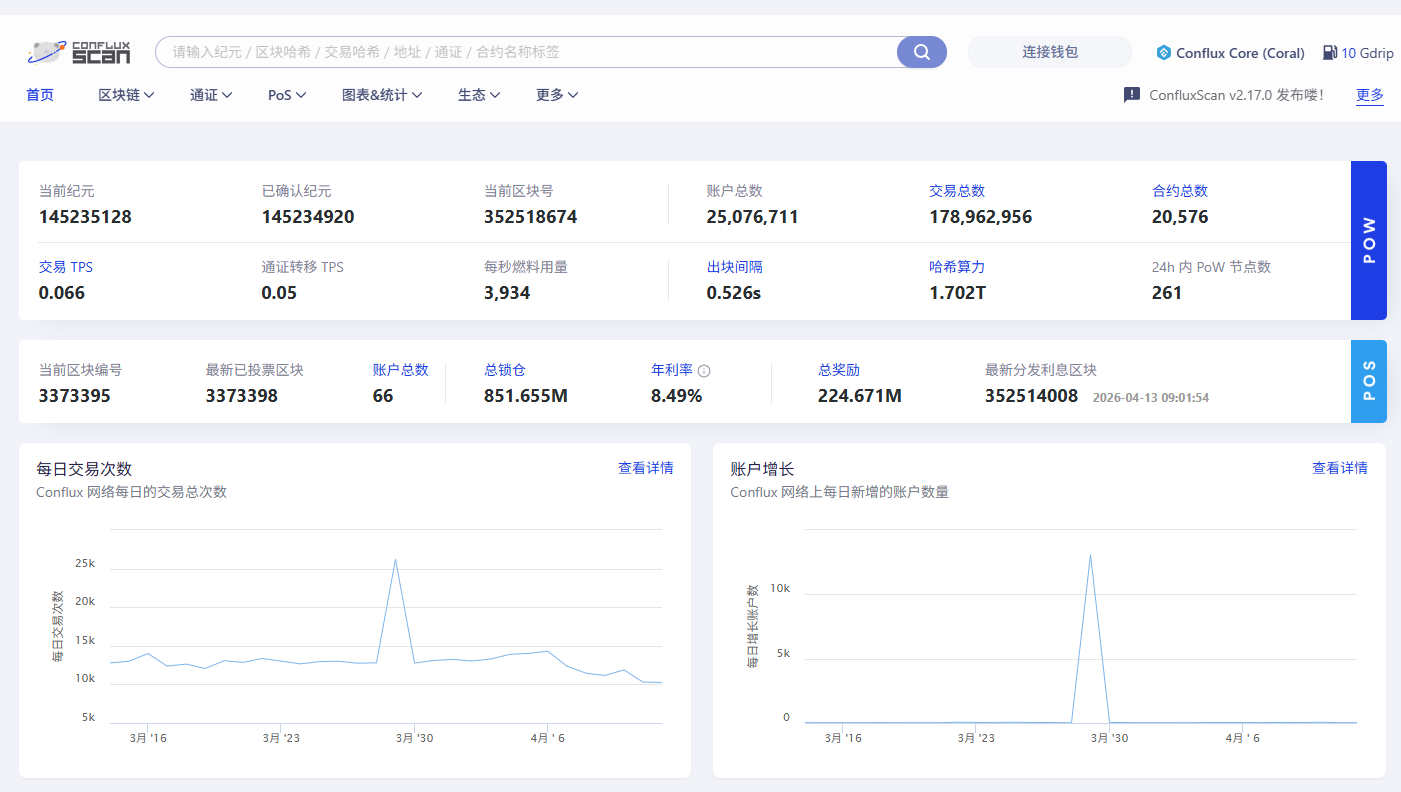Viewport: 1401px width, 792px height.
Task: Click the info icon beside 年利率
Action: pos(704,371)
